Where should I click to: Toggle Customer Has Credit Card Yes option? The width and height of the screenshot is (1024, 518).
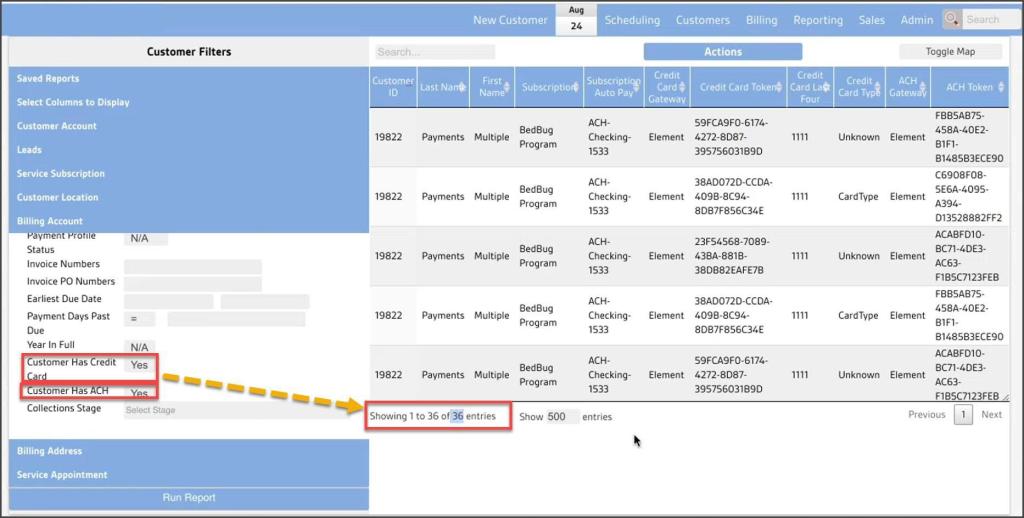(x=139, y=365)
